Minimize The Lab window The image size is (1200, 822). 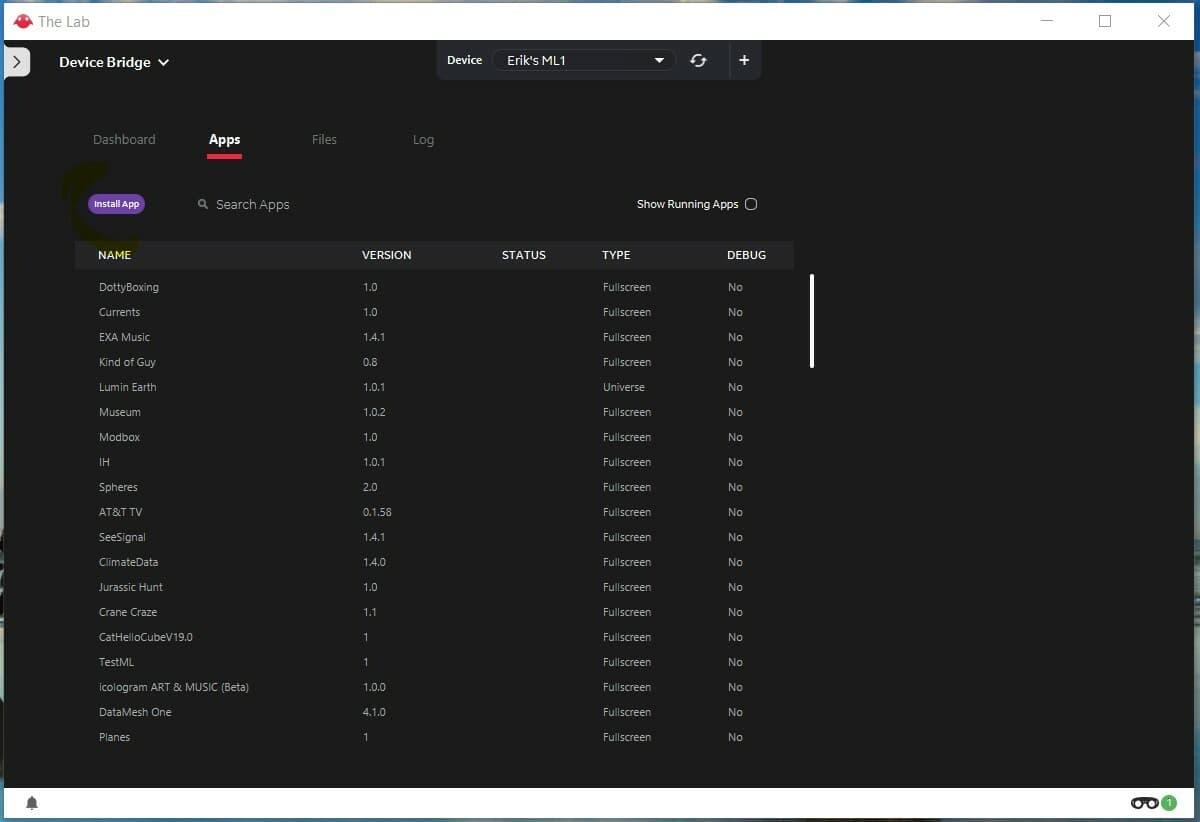click(x=1046, y=21)
